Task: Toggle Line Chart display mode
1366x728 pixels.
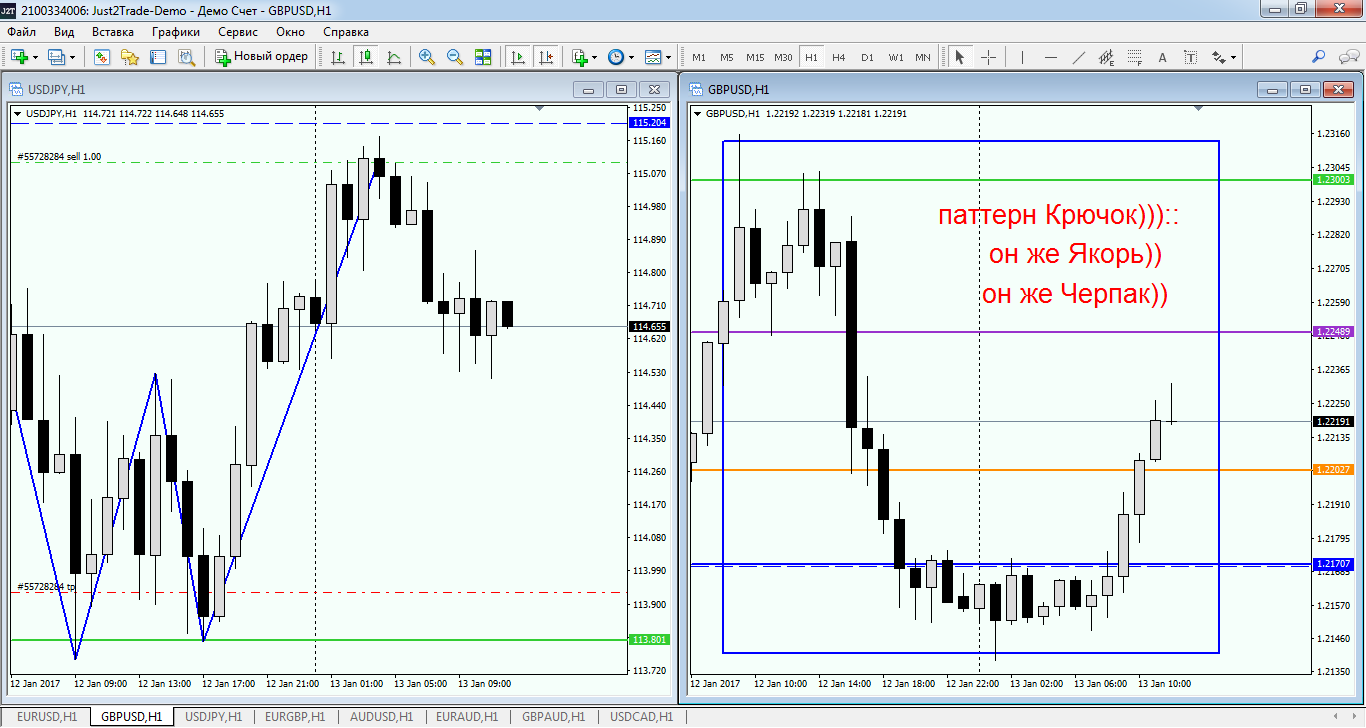Action: pos(394,57)
